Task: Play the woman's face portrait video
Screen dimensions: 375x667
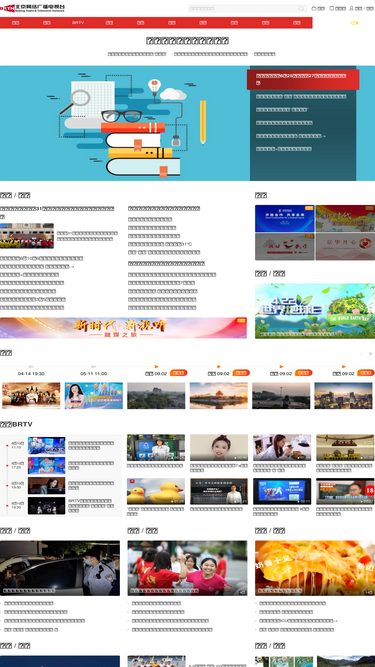Action: point(219,448)
